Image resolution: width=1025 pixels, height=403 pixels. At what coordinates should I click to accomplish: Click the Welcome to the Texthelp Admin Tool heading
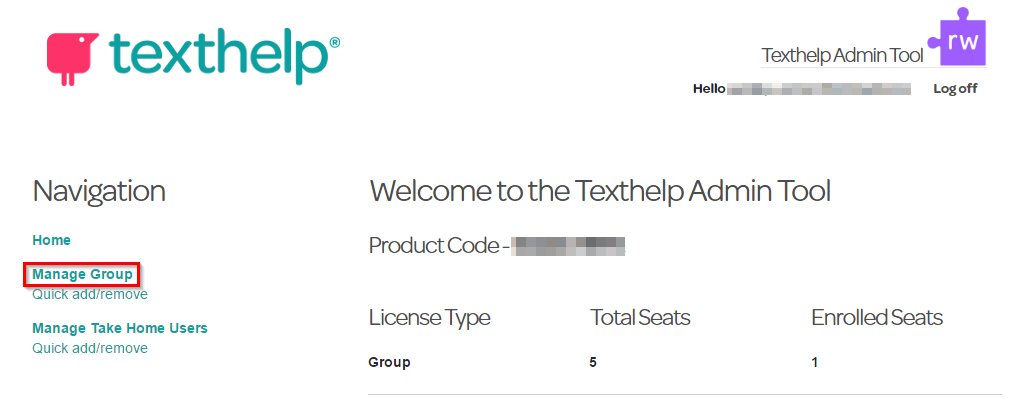[600, 192]
